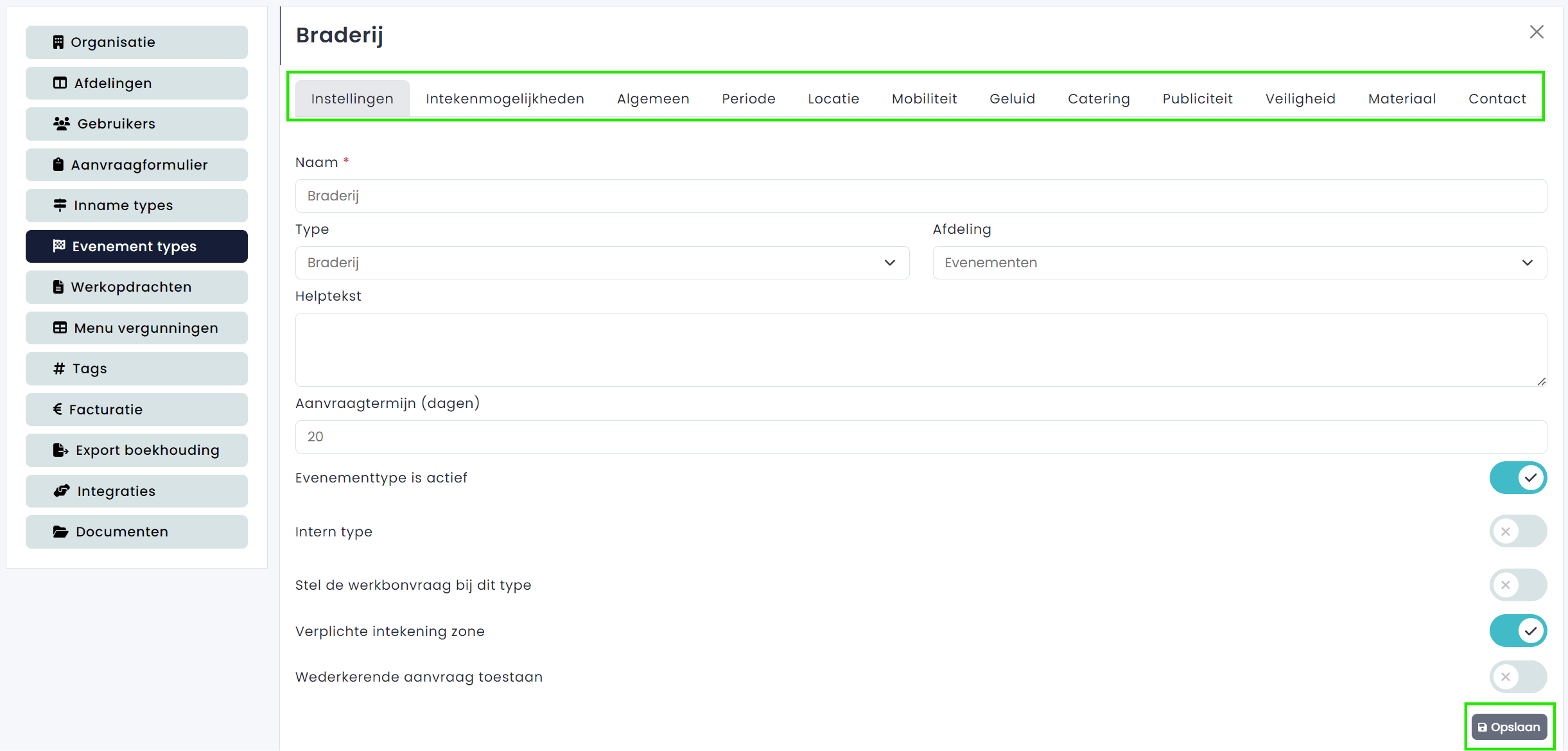Click the Aanvraagtermijn days input field
This screenshot has width=1568, height=751.
coord(920,437)
